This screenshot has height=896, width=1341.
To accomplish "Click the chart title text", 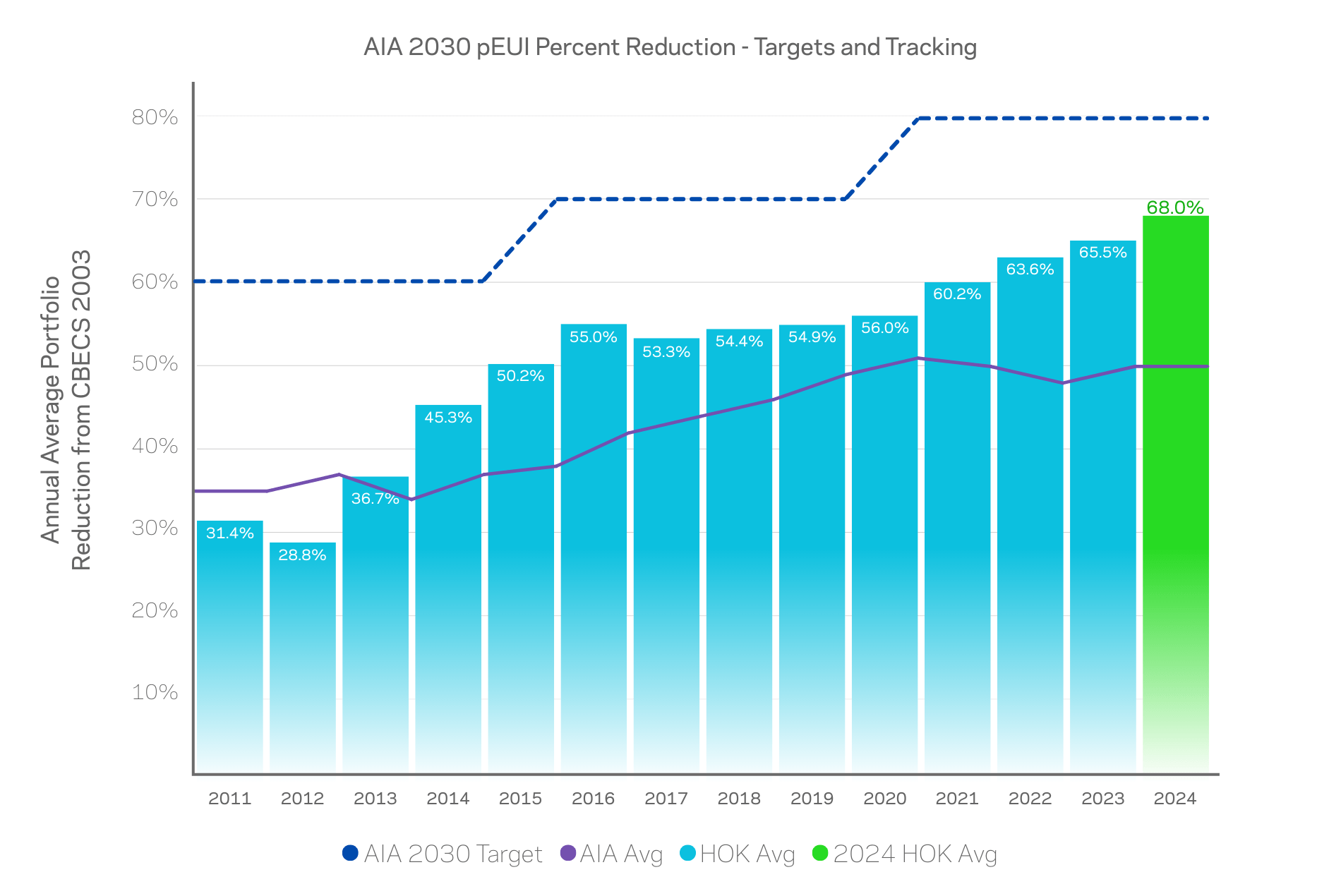I will (x=670, y=47).
